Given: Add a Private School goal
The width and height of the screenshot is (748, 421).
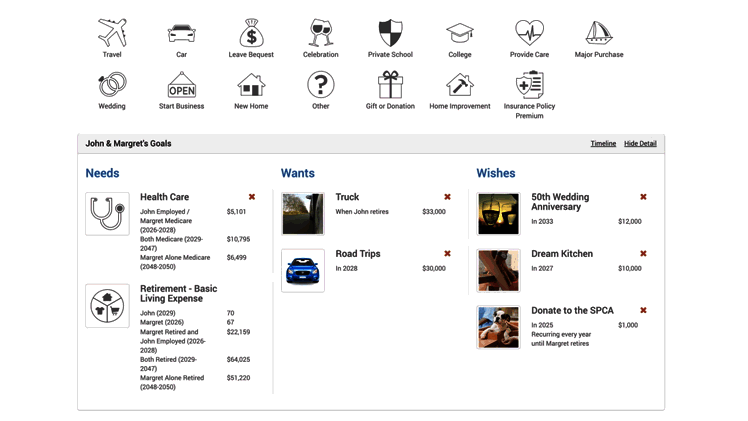Looking at the screenshot, I should point(390,32).
